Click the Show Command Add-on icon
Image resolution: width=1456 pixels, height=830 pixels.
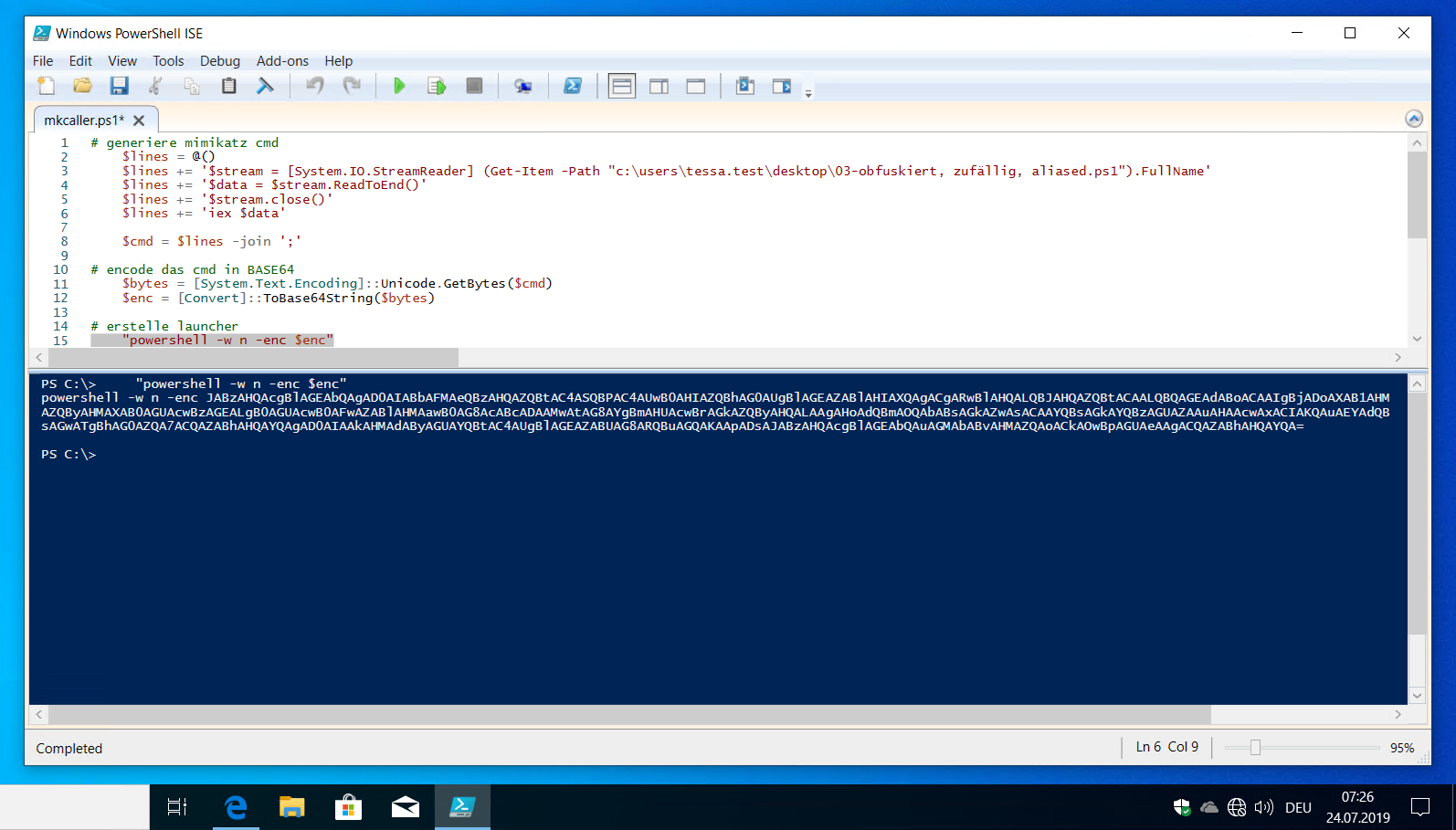coord(782,86)
